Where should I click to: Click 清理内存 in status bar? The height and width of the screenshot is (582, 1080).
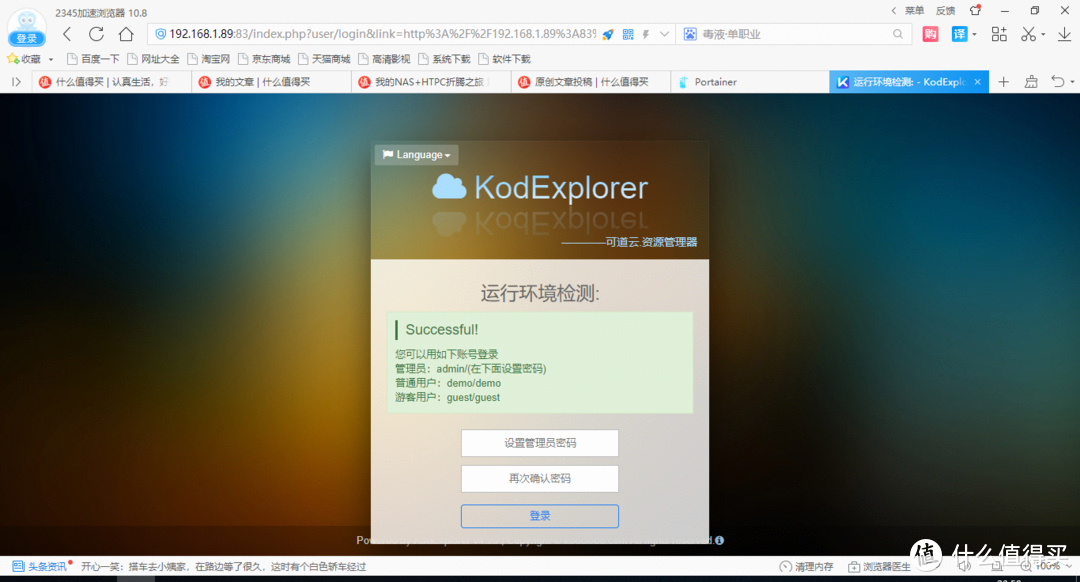pos(806,567)
